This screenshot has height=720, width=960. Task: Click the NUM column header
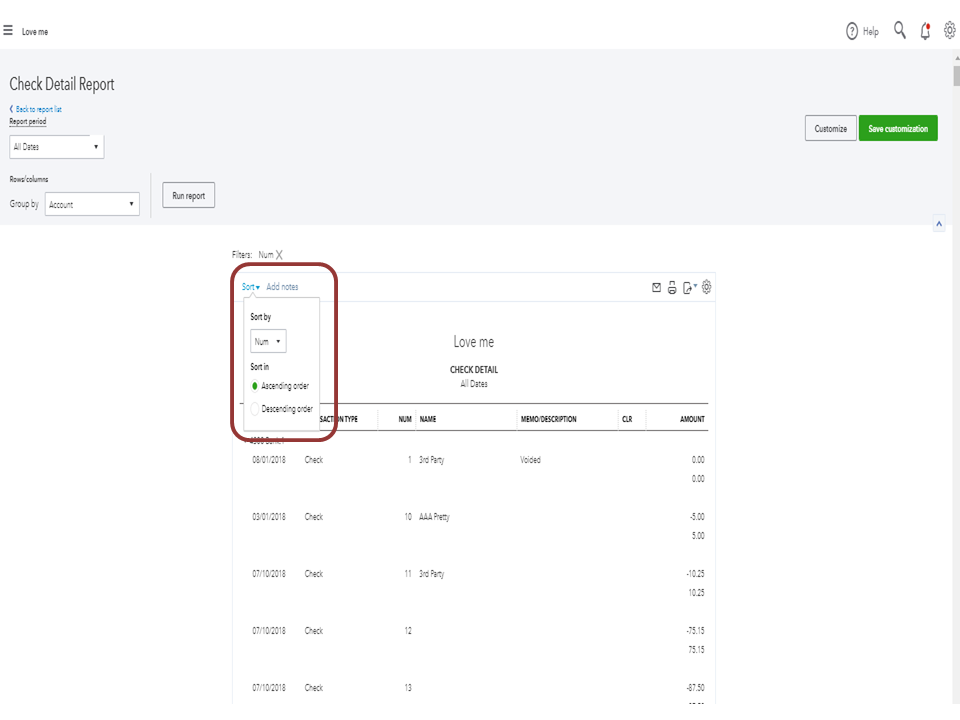coord(405,419)
